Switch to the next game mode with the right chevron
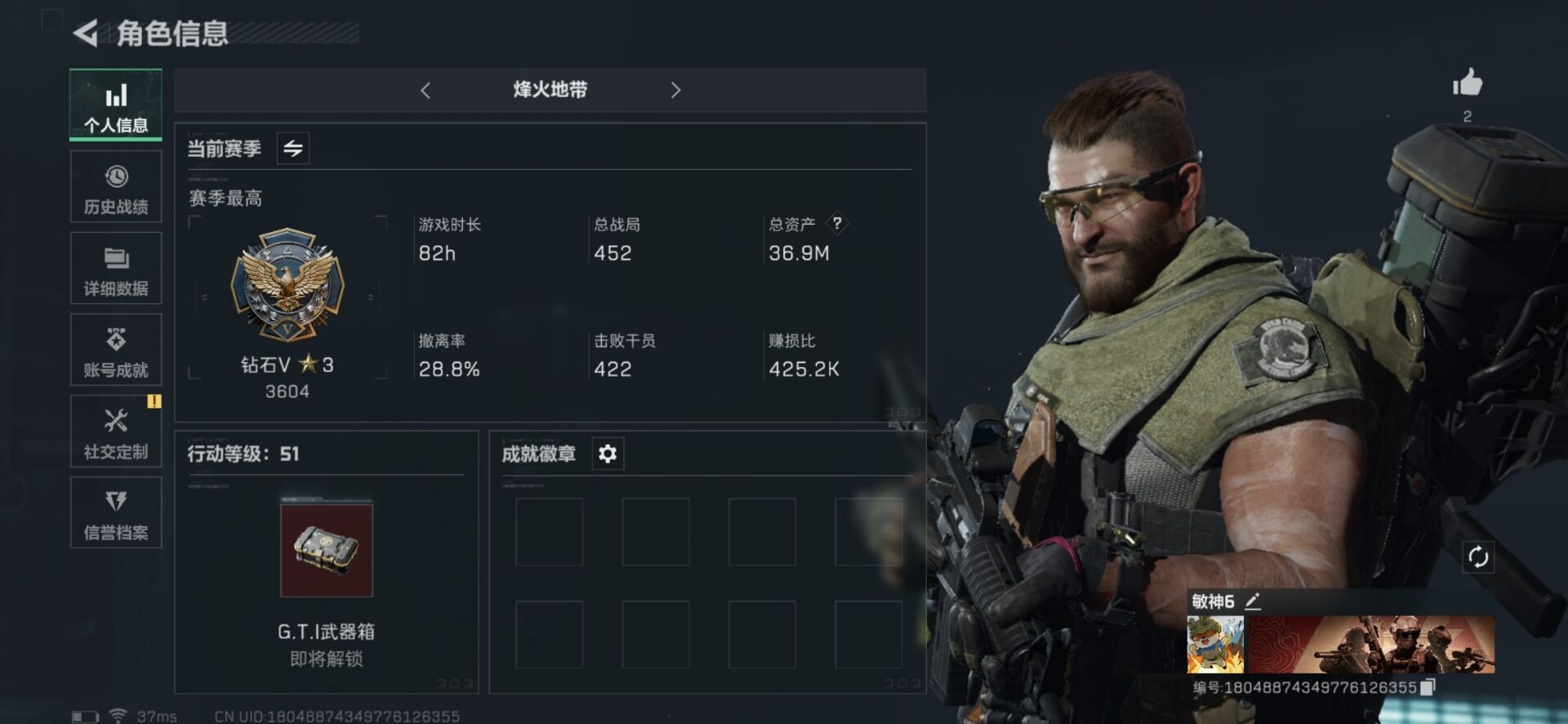The width and height of the screenshot is (1568, 724). (x=675, y=90)
